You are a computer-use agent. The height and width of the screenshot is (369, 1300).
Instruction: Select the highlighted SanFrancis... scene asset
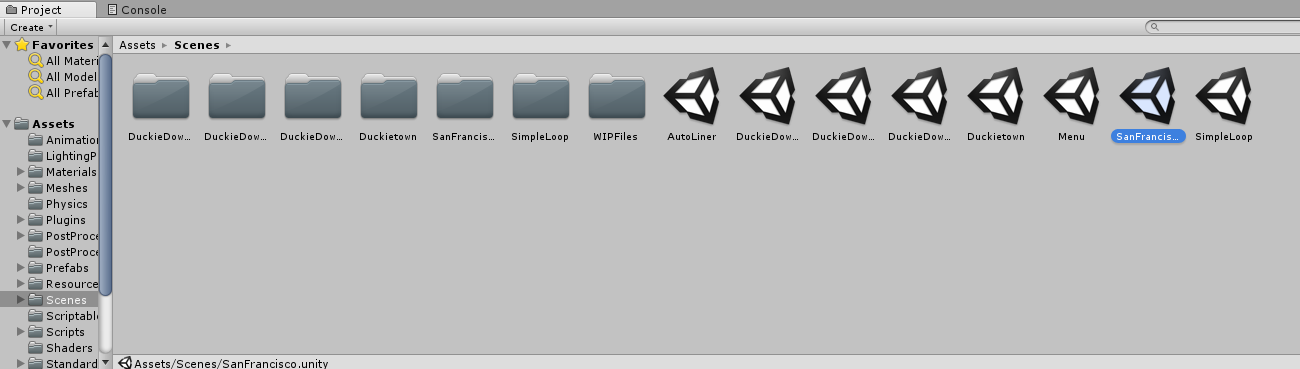coord(1149,97)
